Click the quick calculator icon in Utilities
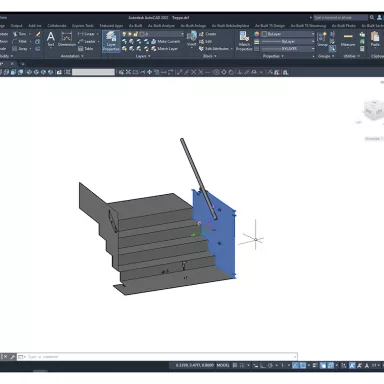The width and height of the screenshot is (384, 384). pyautogui.click(x=362, y=49)
